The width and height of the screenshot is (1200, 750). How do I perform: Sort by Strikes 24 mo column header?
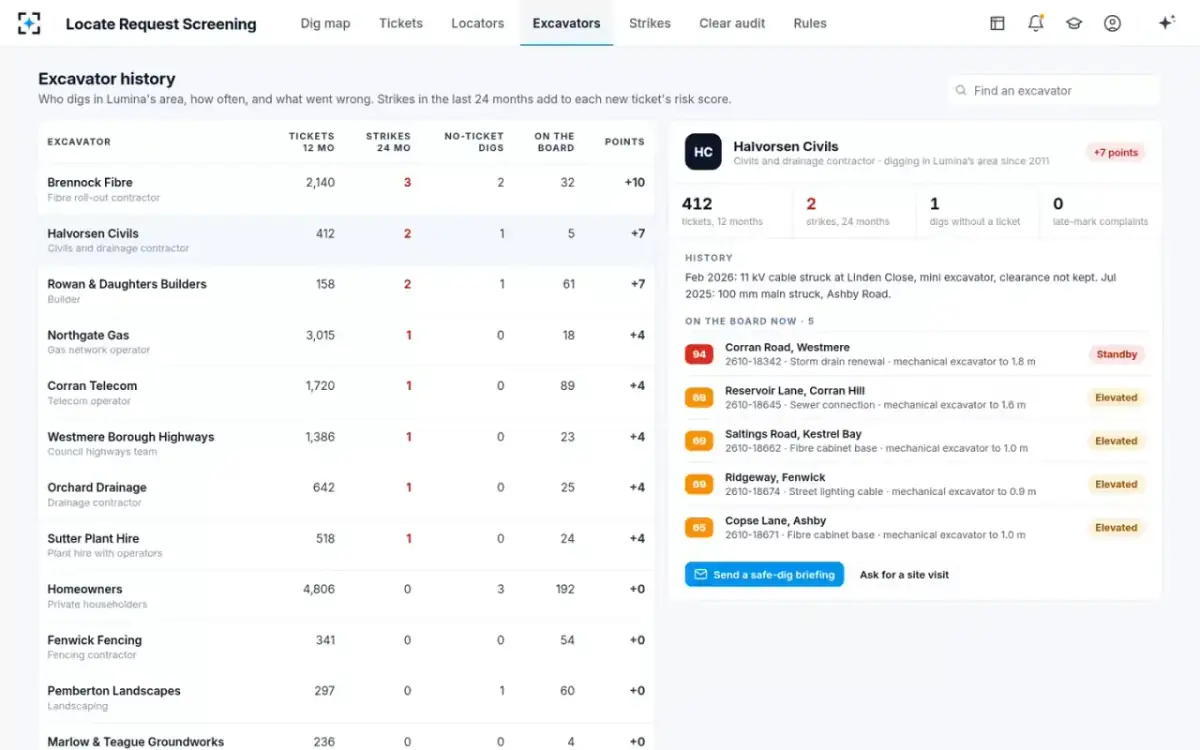388,142
